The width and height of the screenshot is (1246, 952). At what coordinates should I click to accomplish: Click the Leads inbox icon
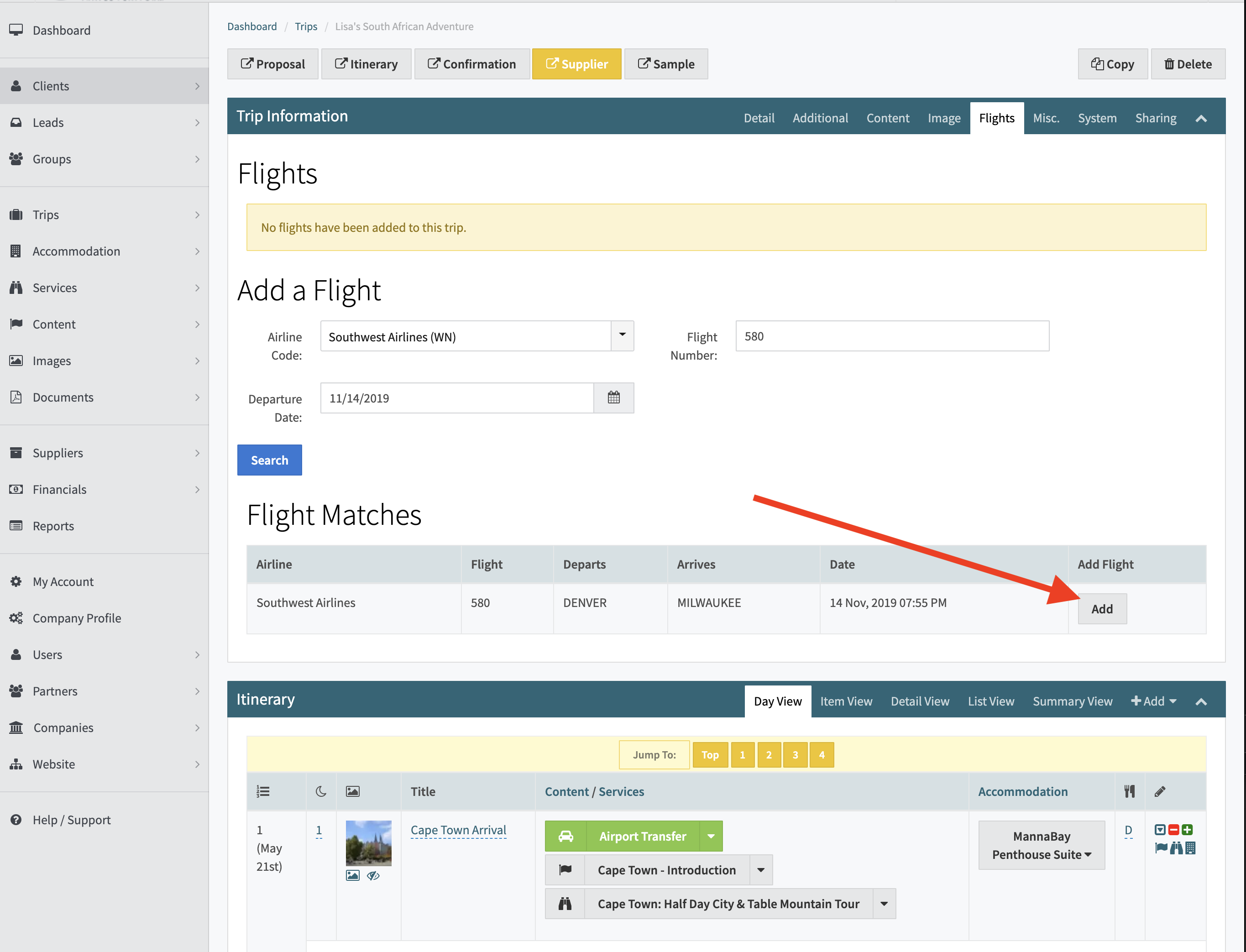[16, 122]
